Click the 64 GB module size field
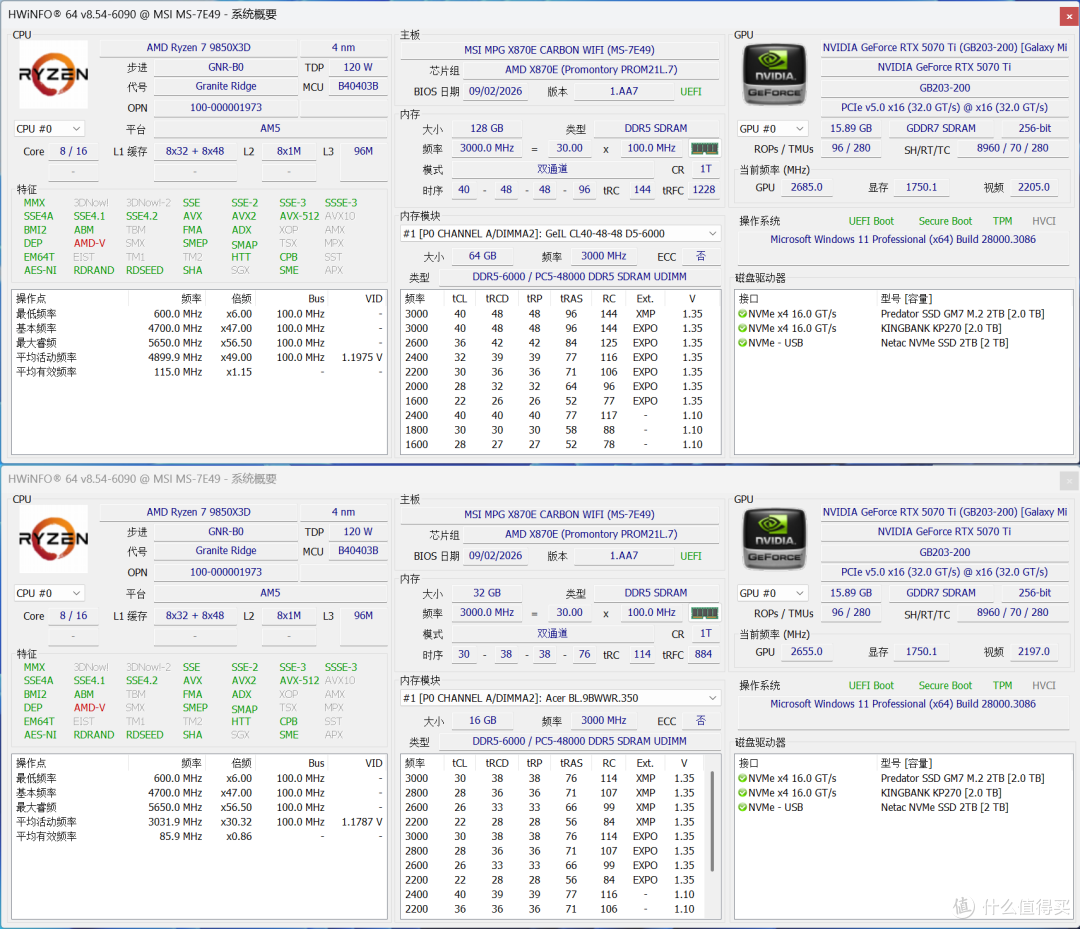Image resolution: width=1080 pixels, height=929 pixels. (x=483, y=256)
